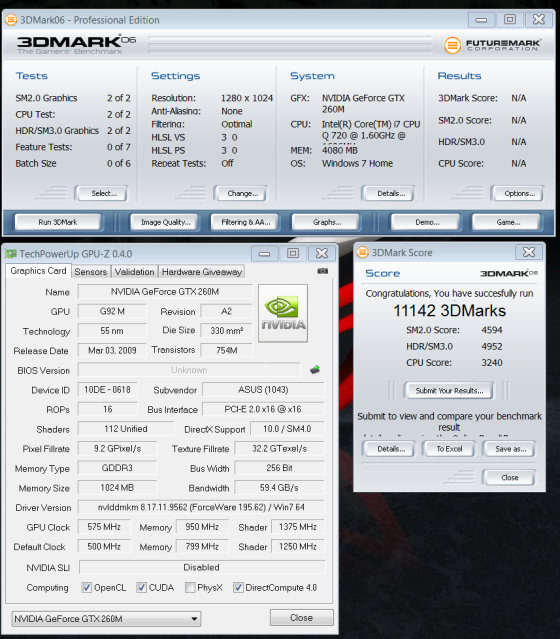The width and height of the screenshot is (560, 639).
Task: Toggle the DirectCompute 4.0 checkbox
Action: click(x=238, y=587)
